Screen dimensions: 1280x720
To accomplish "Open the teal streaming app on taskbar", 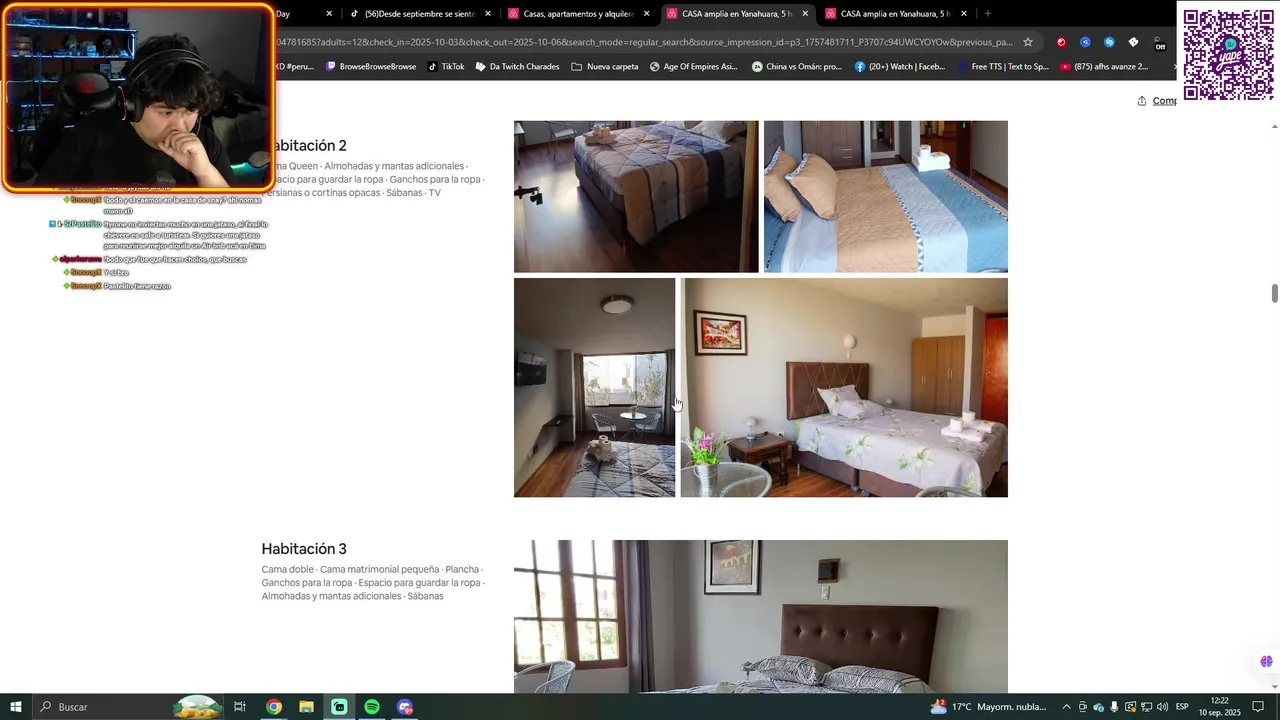I will coord(339,707).
